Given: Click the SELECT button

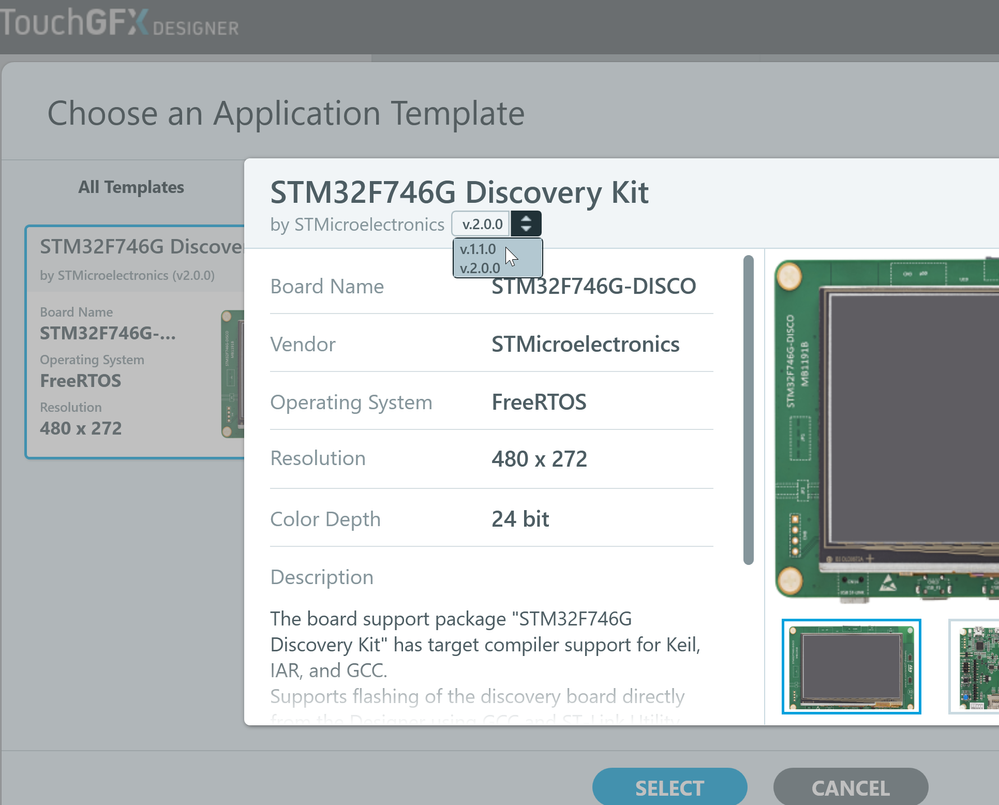Looking at the screenshot, I should pos(670,788).
